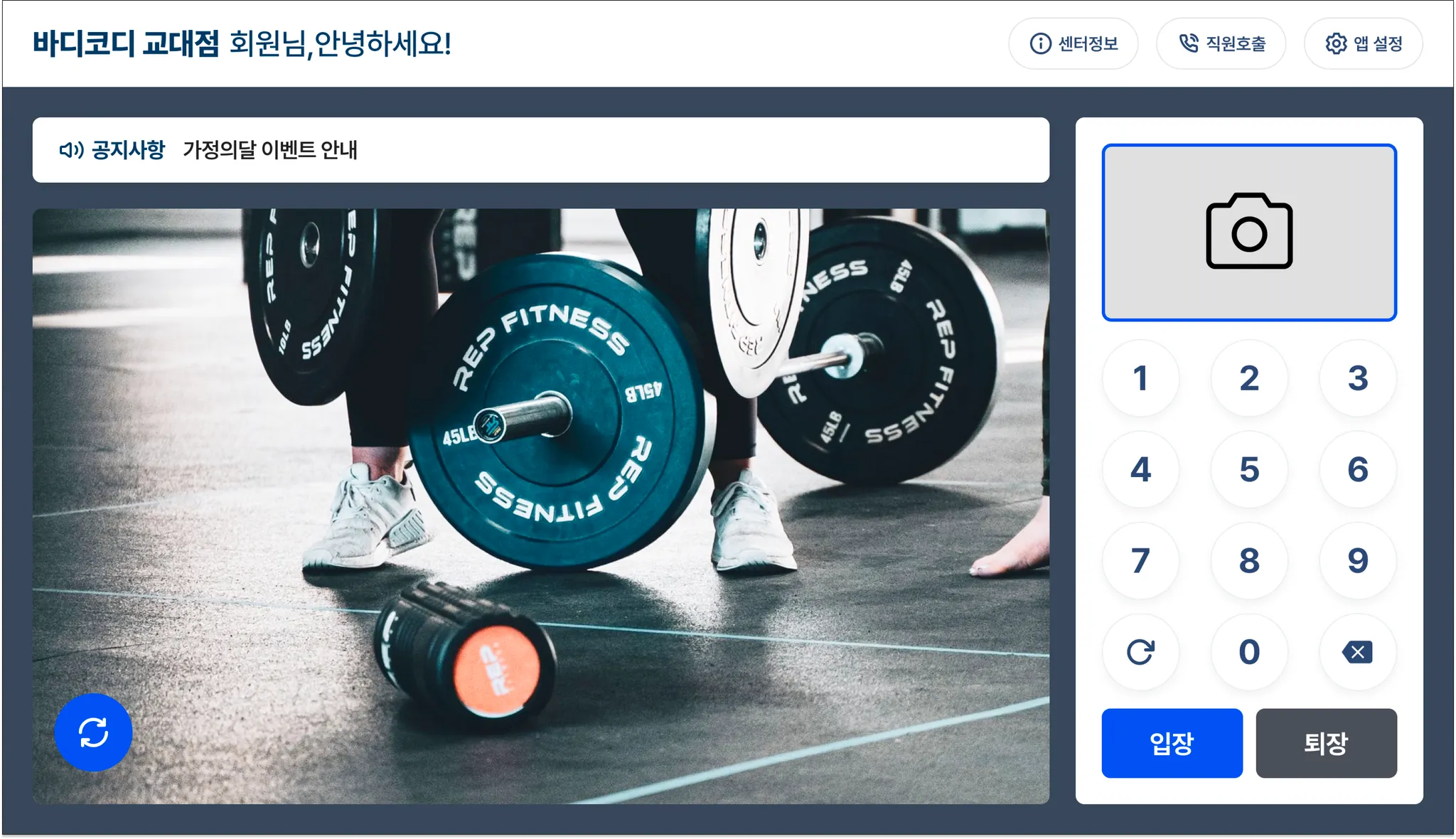The height and width of the screenshot is (839, 1456).
Task: Tap digit 3 on the keypad
Action: [x=1357, y=378]
